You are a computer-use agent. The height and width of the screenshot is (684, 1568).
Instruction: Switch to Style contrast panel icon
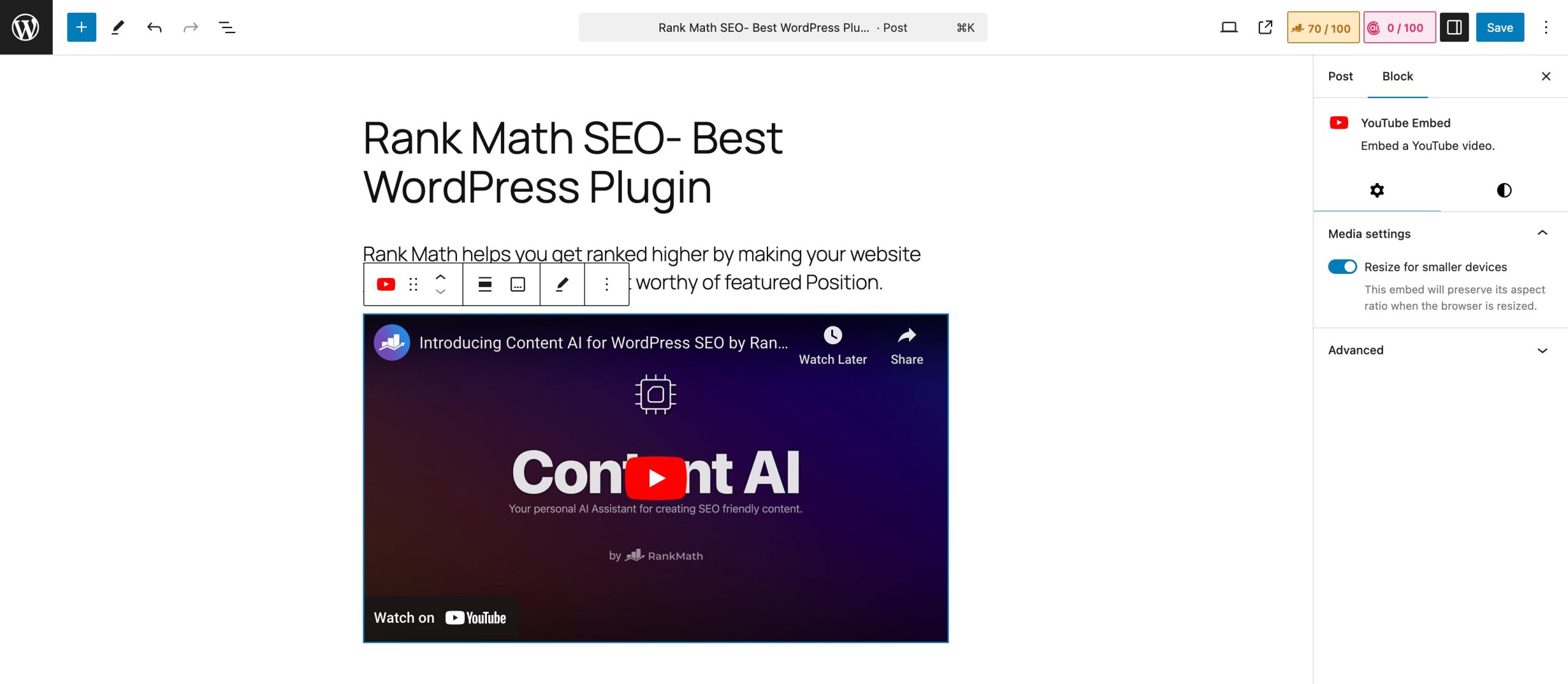pyautogui.click(x=1504, y=190)
